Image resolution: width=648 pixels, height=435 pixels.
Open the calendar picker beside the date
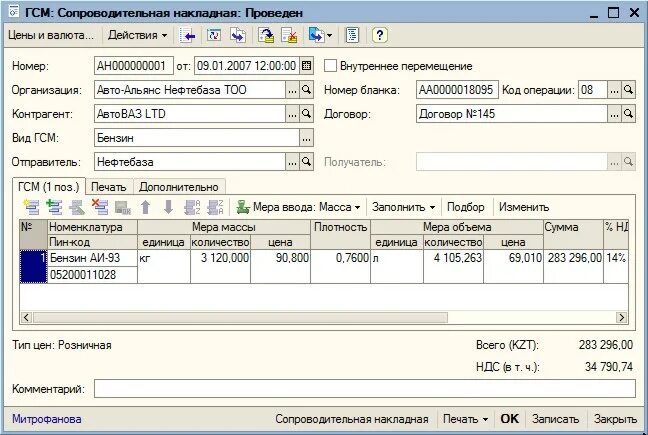(306, 66)
